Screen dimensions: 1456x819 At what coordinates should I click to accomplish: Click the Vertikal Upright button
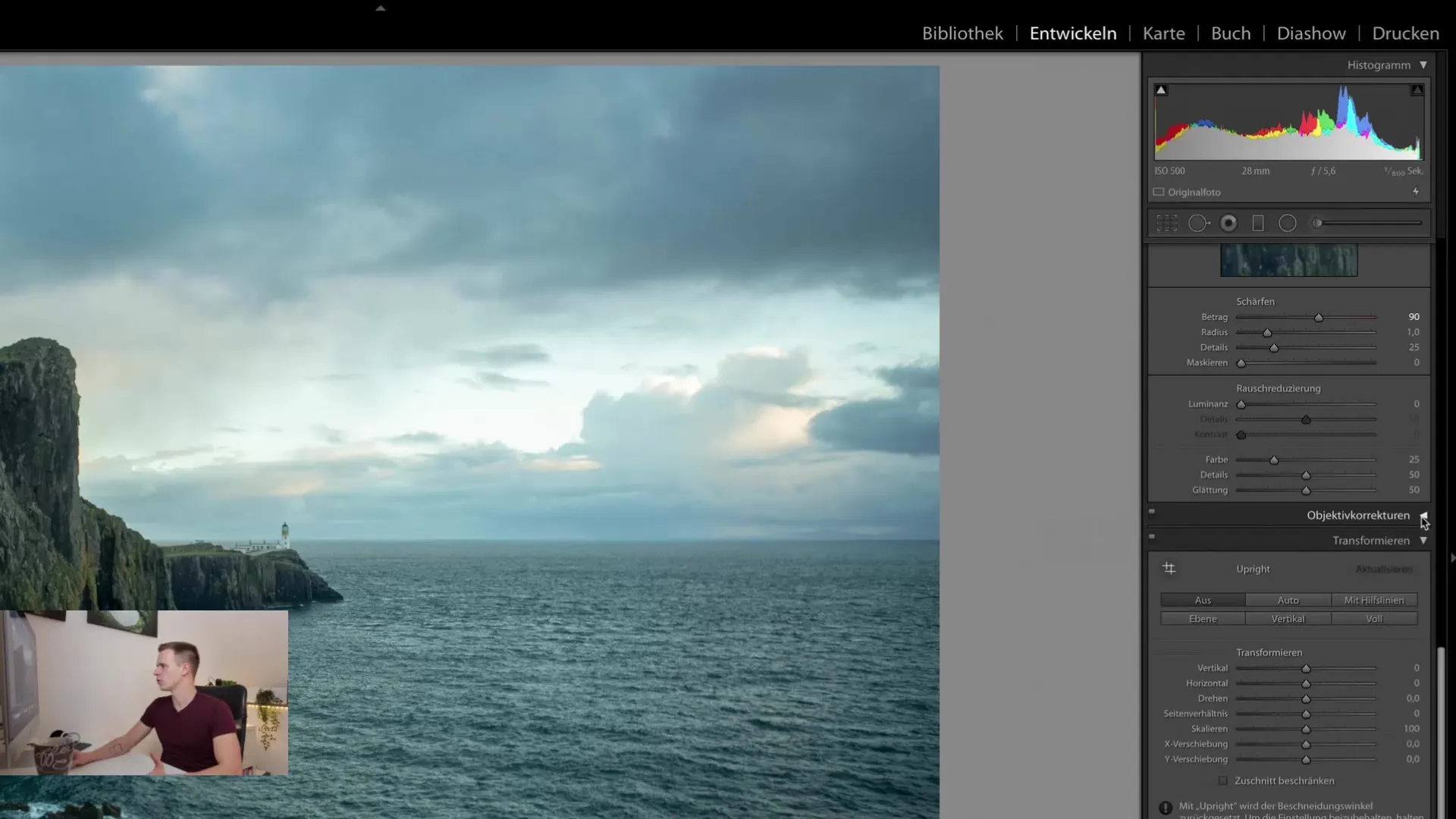1288,618
